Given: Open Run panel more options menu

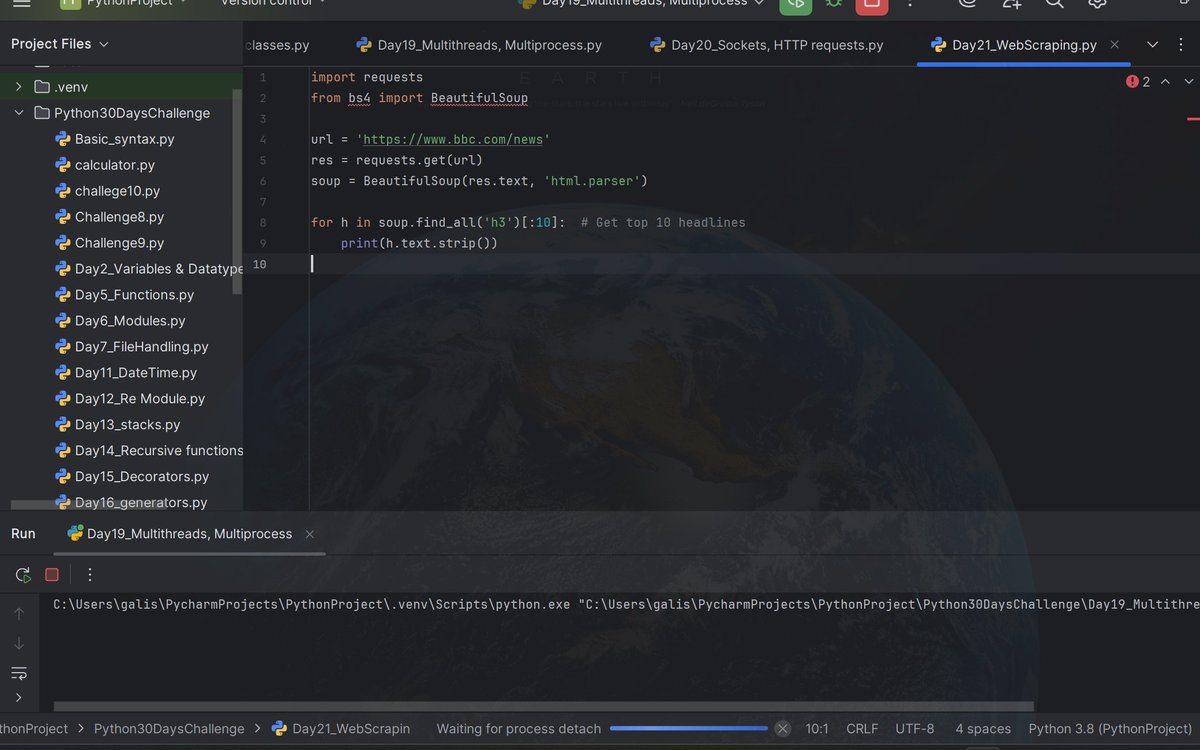Looking at the screenshot, I should (90, 574).
